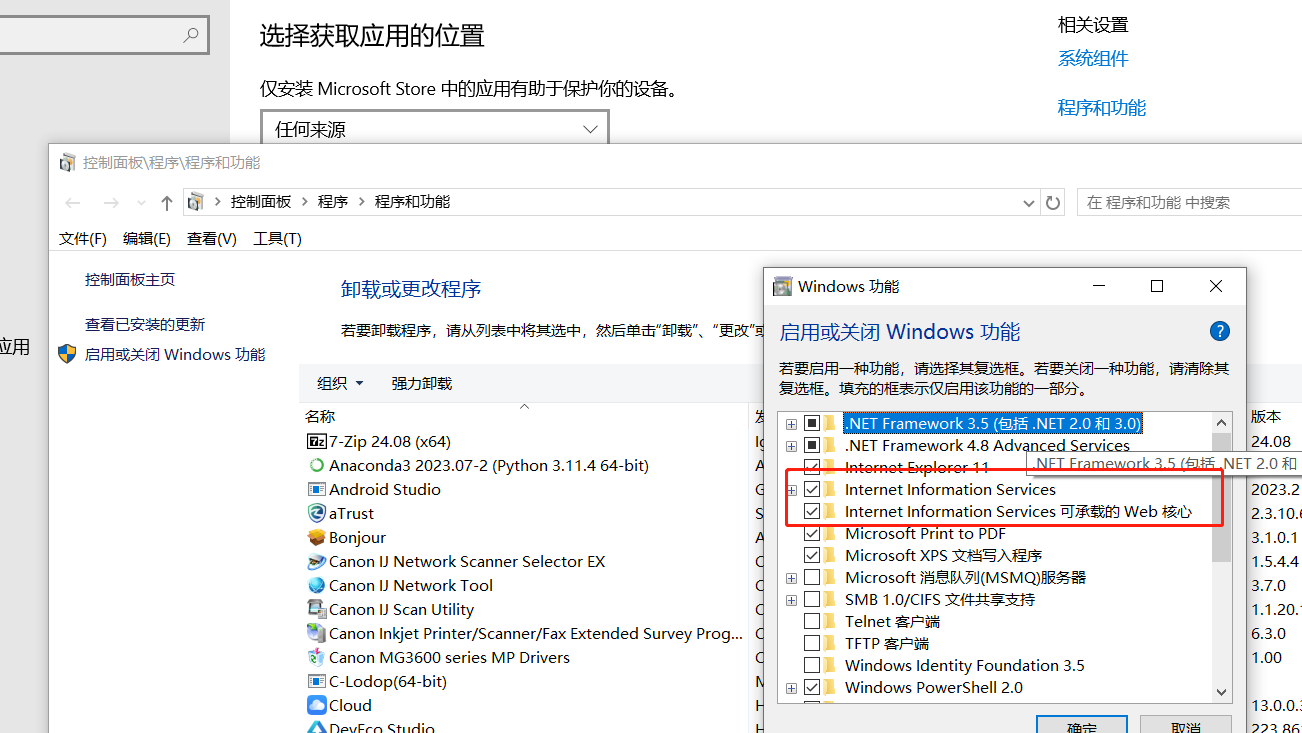Image resolution: width=1302 pixels, height=733 pixels.
Task: Click the Canon IJ Network Tool icon
Action: (x=316, y=585)
